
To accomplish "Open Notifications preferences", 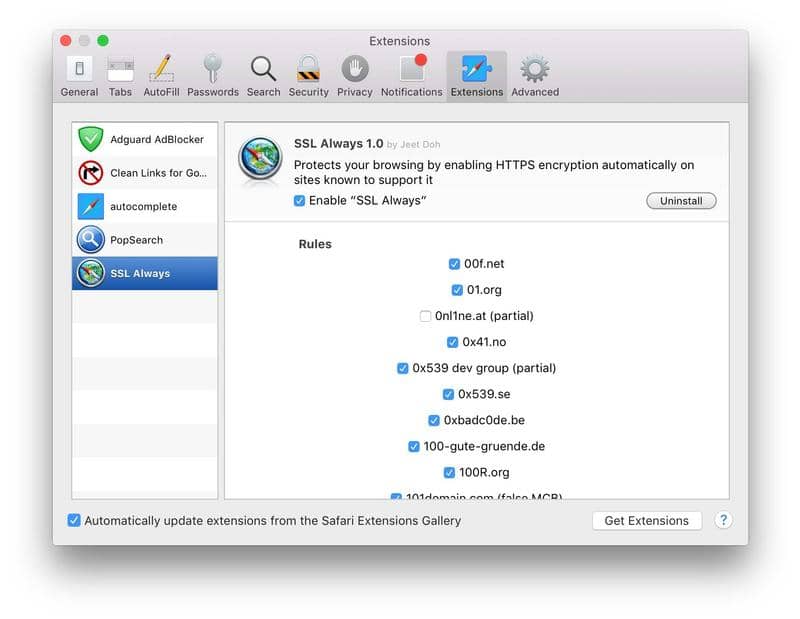I will pyautogui.click(x=411, y=67).
